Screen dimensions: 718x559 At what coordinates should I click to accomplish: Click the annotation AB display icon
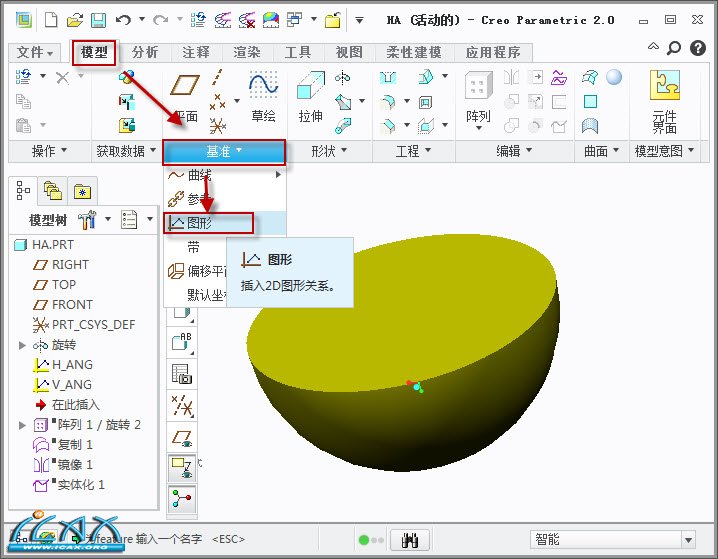tap(182, 341)
